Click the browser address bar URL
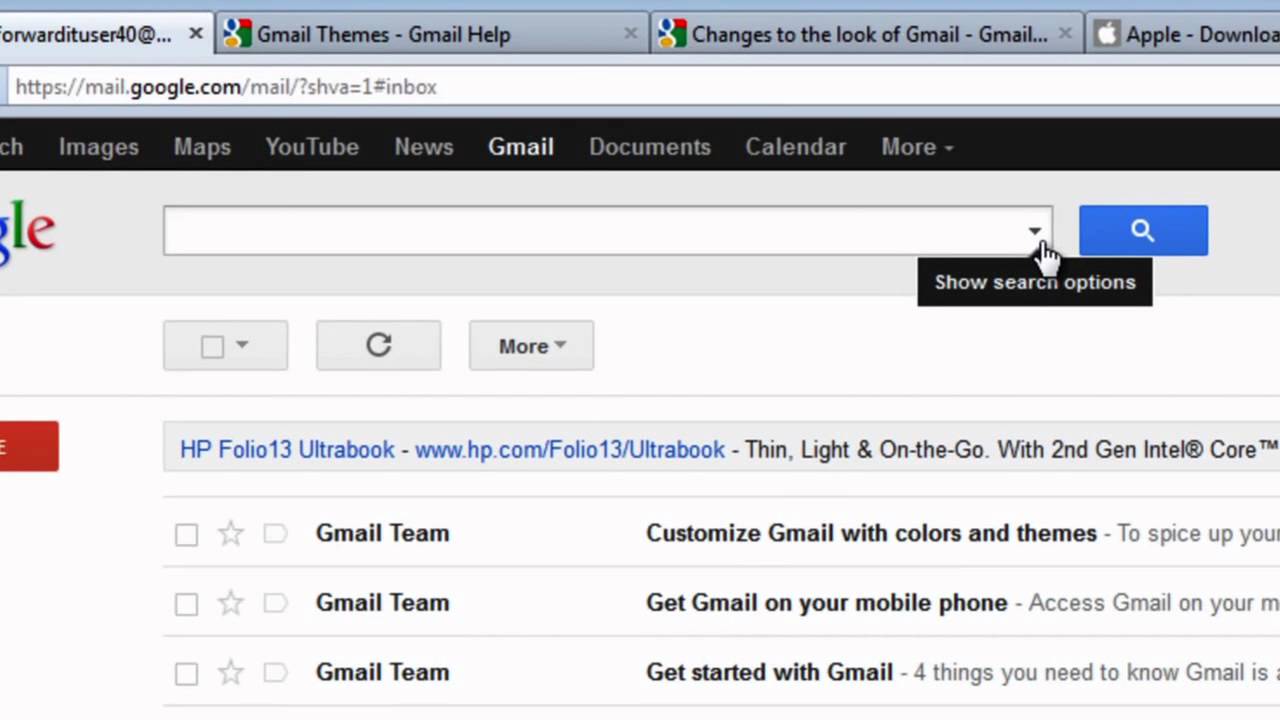 226,87
